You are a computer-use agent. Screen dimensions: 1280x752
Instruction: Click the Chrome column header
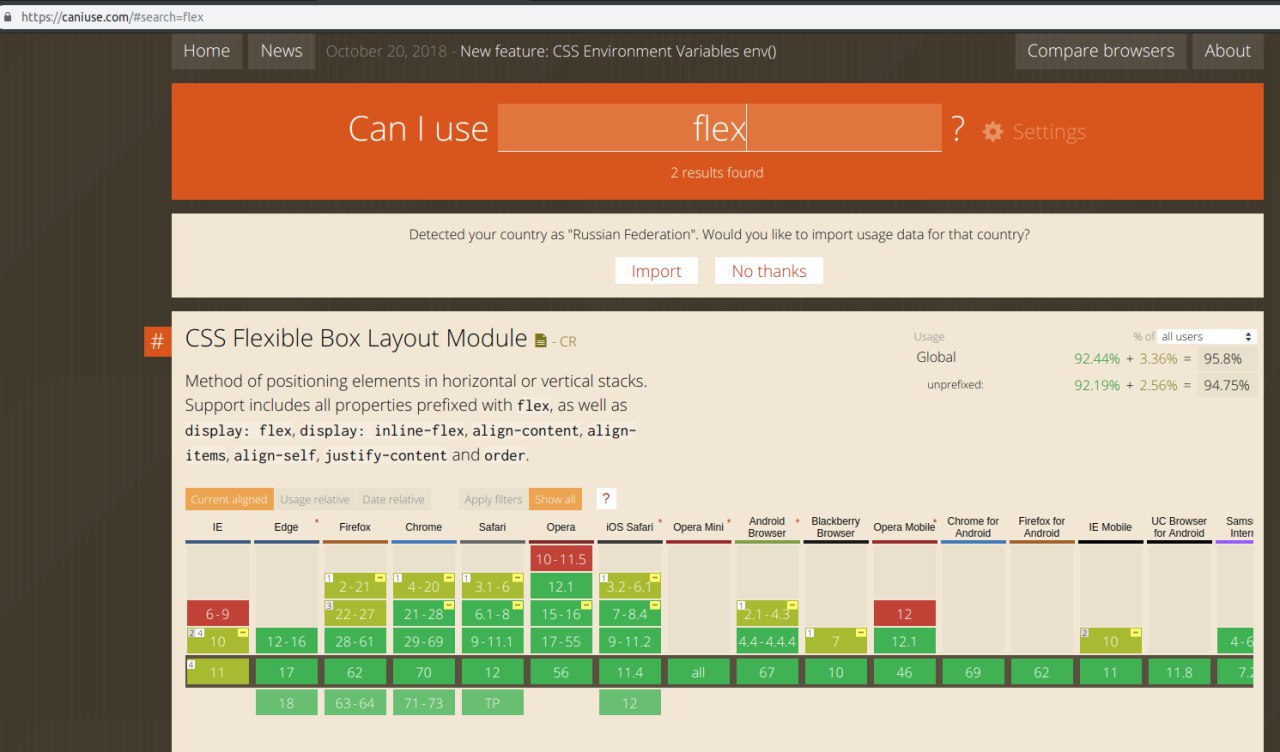pyautogui.click(x=424, y=527)
